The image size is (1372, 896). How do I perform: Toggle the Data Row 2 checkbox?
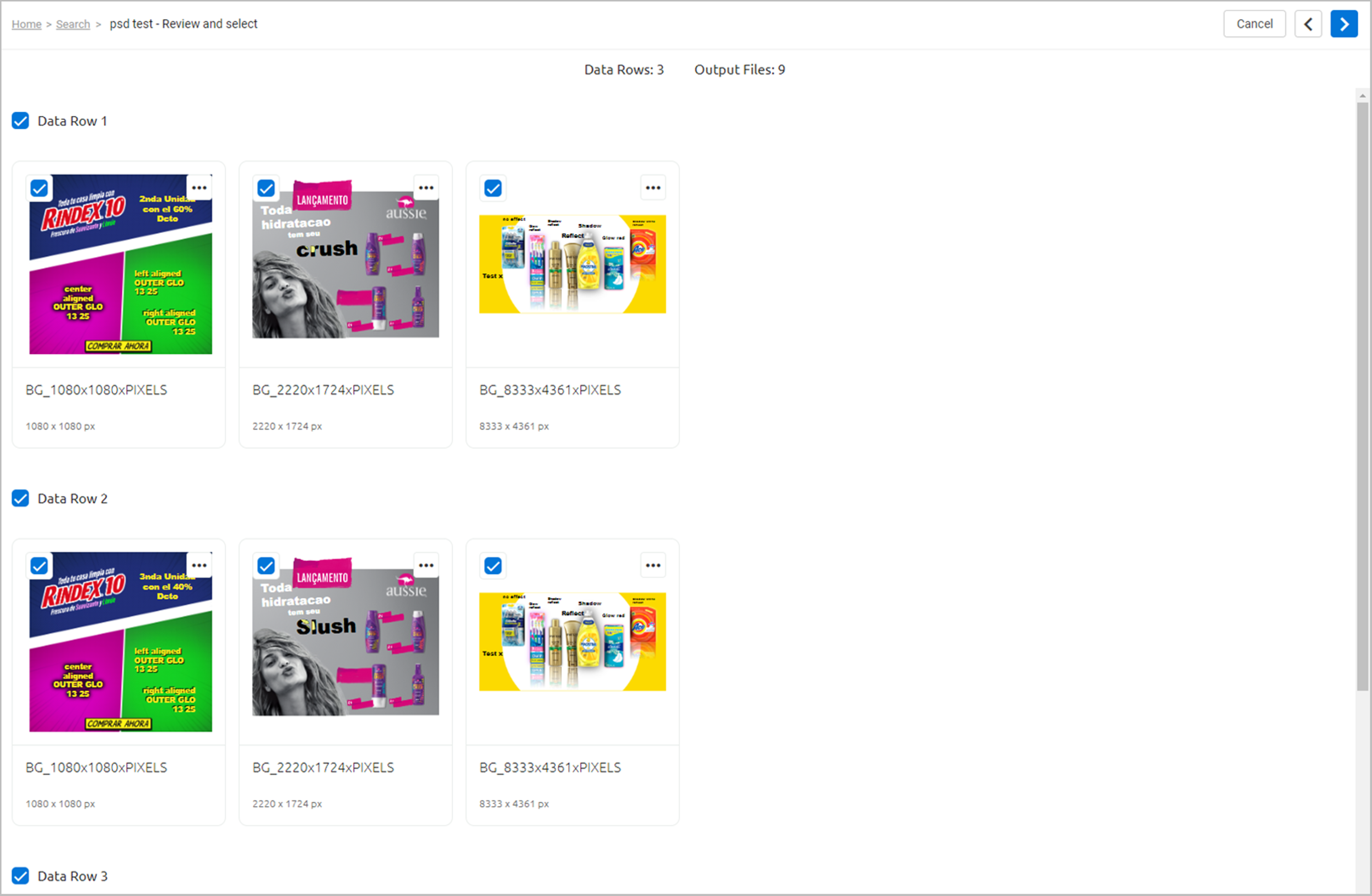(20, 498)
